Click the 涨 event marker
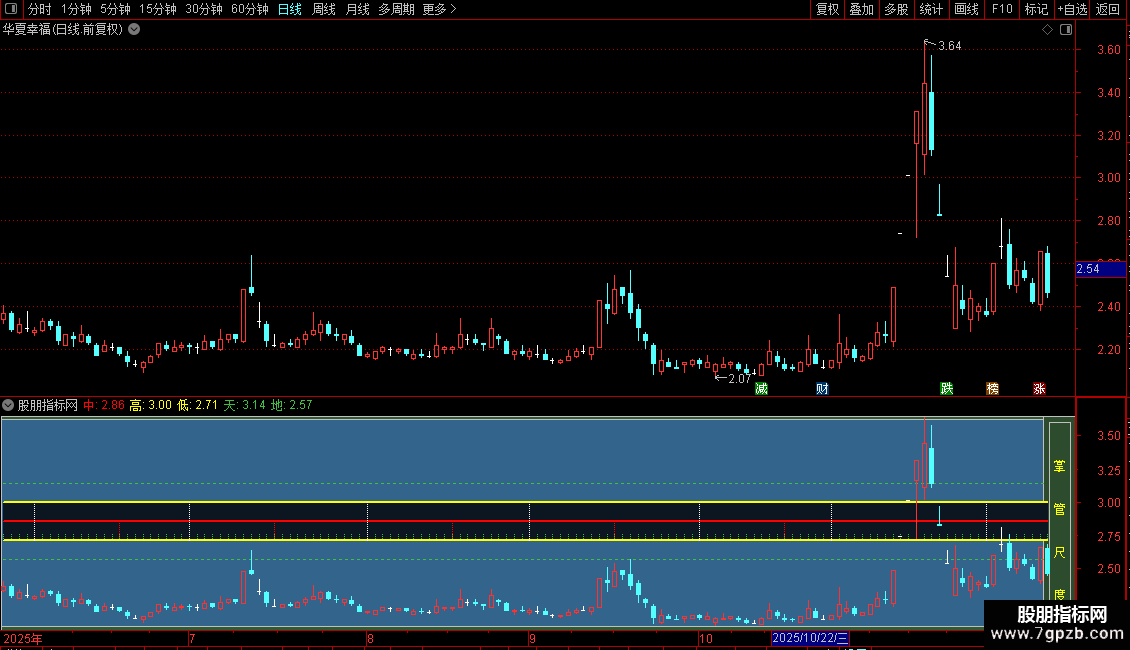The width and height of the screenshot is (1130, 650). pos(1039,388)
